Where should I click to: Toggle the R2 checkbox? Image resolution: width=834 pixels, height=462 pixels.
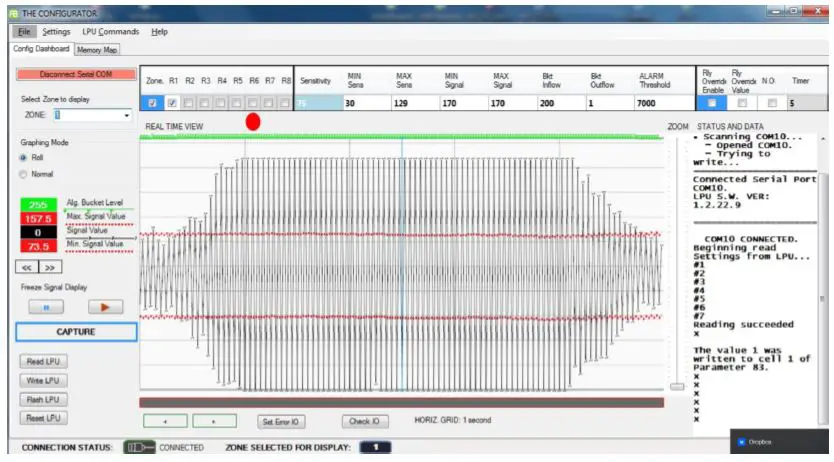pyautogui.click(x=188, y=103)
